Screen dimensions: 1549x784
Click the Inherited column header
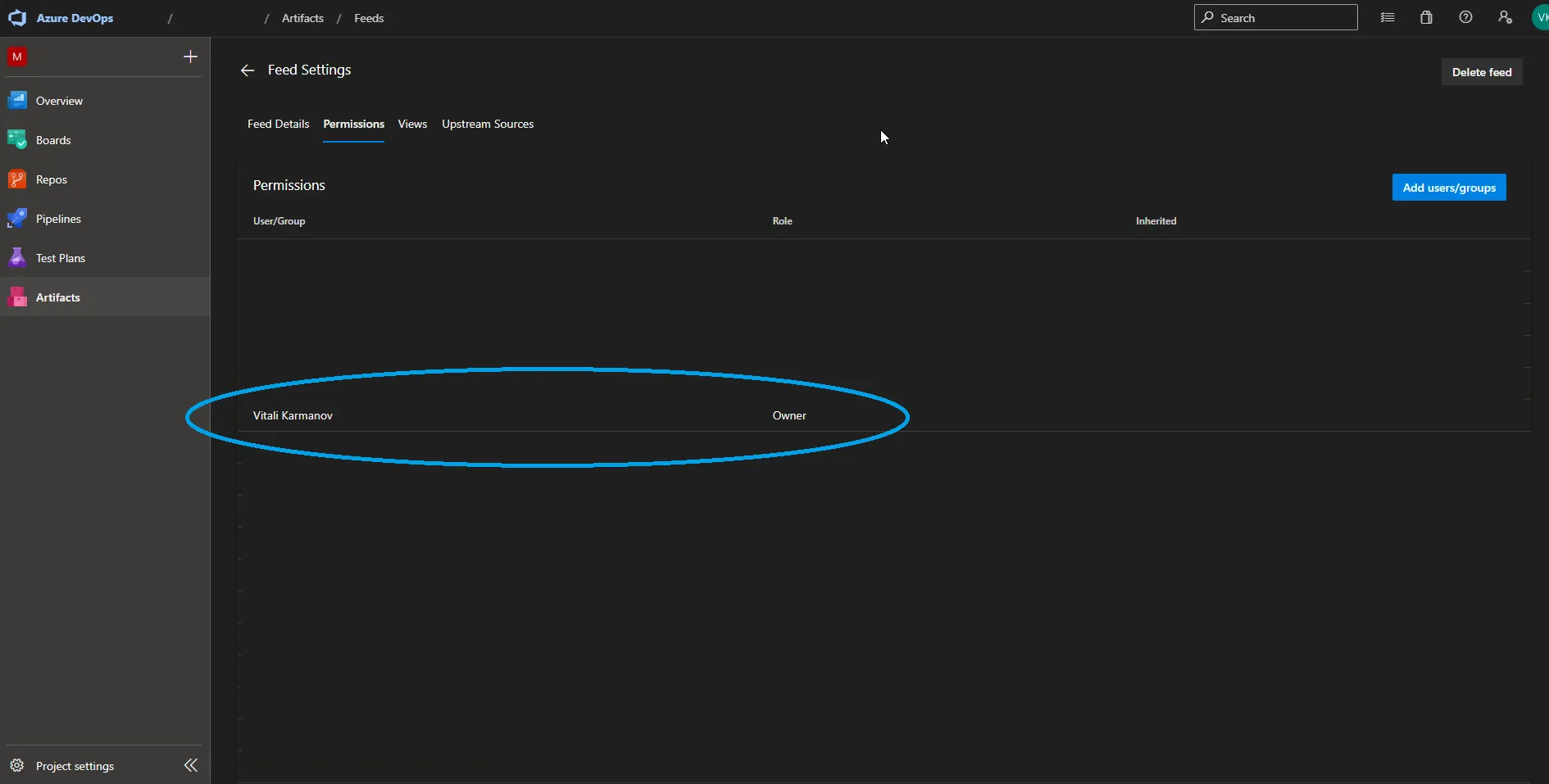(1156, 221)
